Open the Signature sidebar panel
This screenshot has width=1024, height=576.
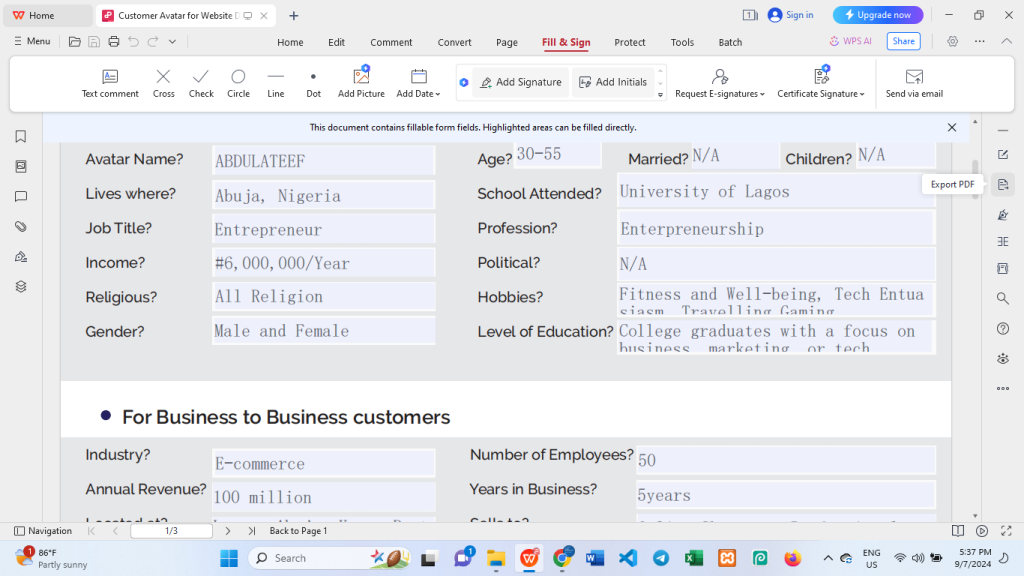pos(21,257)
